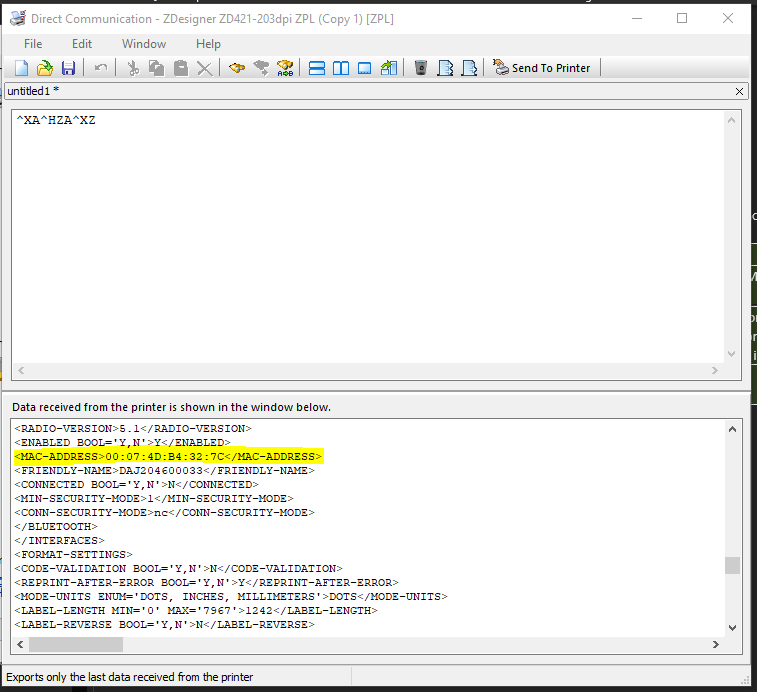Click the Find binoculars icon
Viewport: 757px width, 692px height.
[x=237, y=68]
